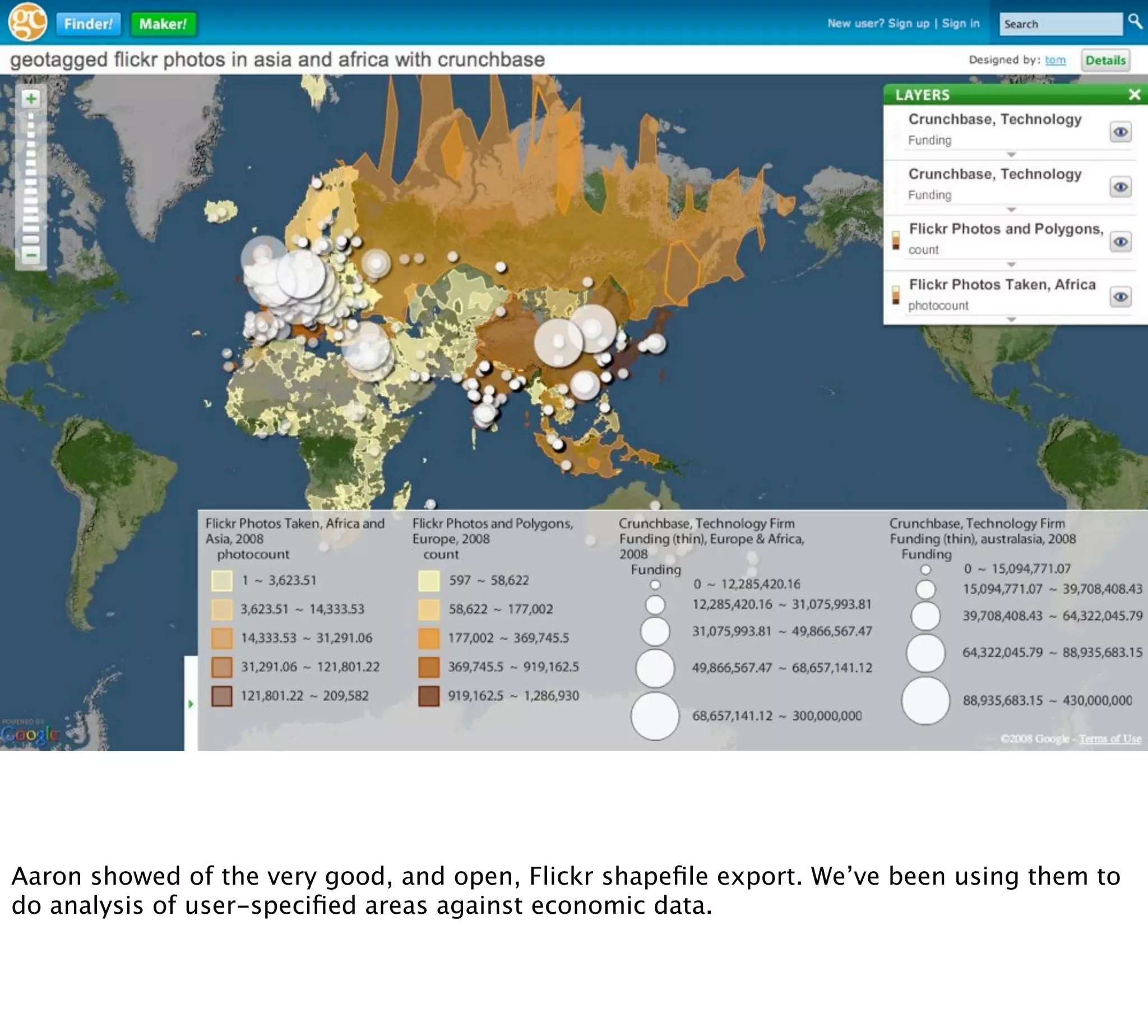Viewport: 1148px width, 1036px height.
Task: Click the magnifying glass search icon
Action: click(1135, 22)
